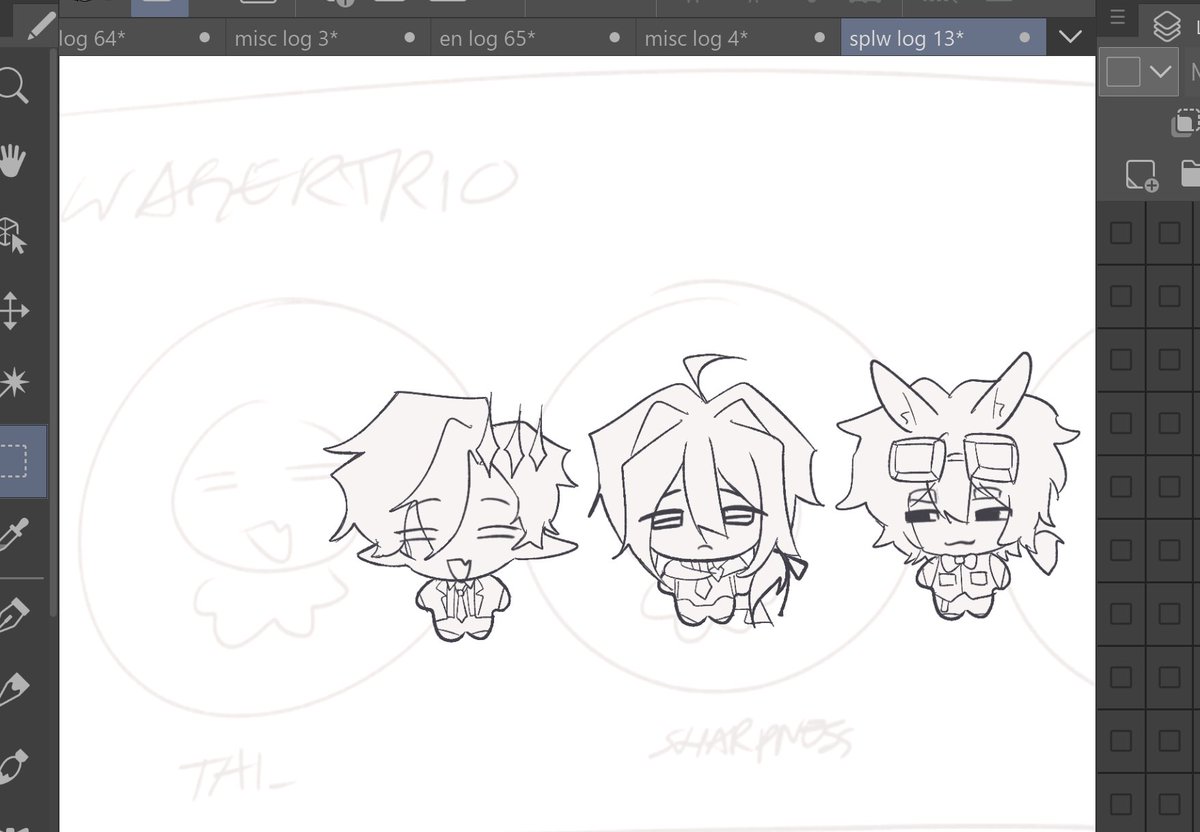
Task: Toggle second checkbox in bottom layer row
Action: click(x=1169, y=803)
